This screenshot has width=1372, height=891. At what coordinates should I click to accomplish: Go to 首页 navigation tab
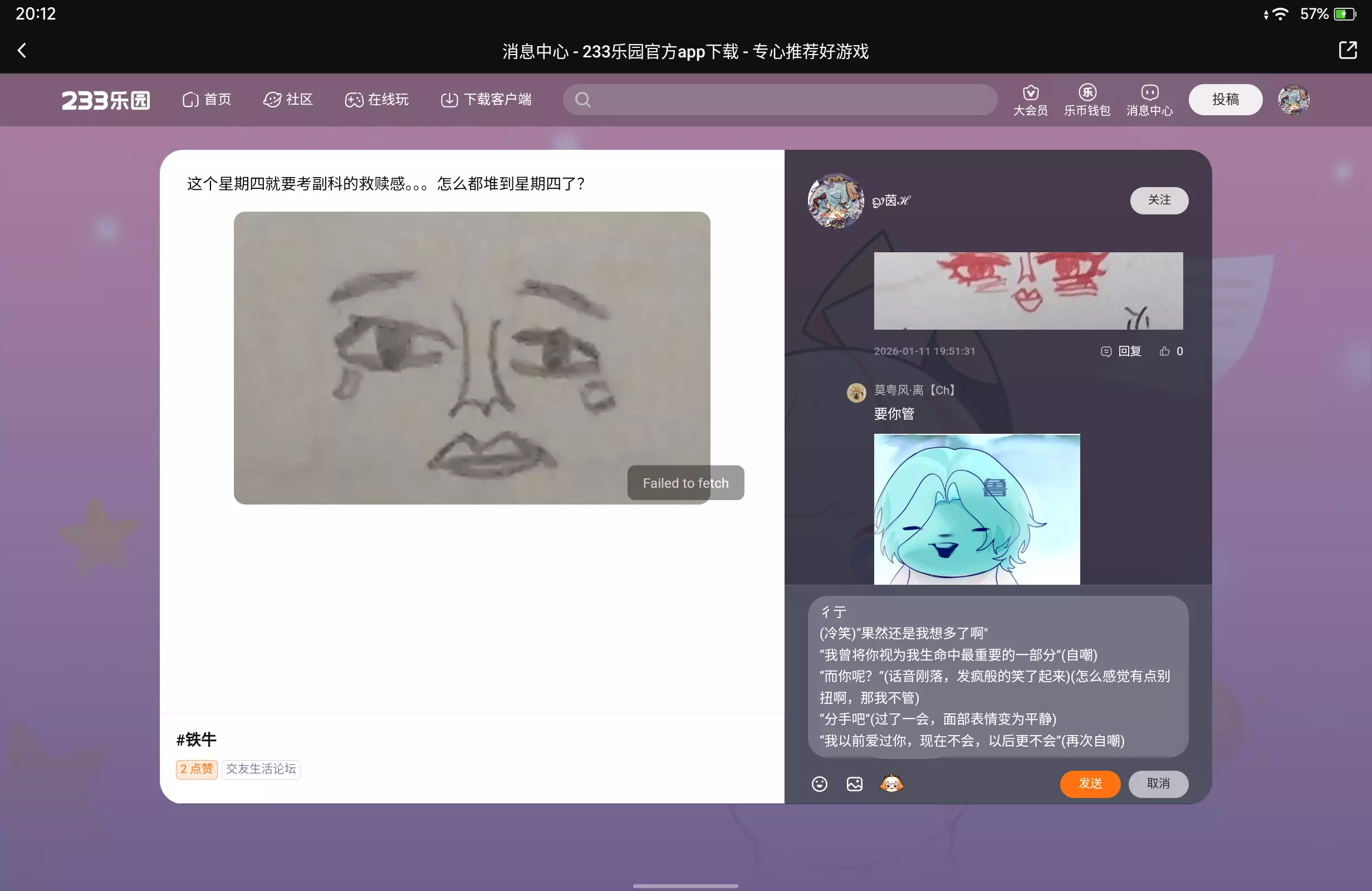coord(207,100)
